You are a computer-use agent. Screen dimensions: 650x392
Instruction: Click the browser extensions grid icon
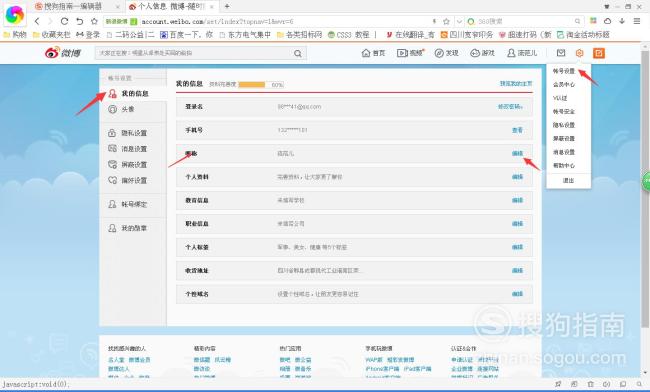pos(594,21)
